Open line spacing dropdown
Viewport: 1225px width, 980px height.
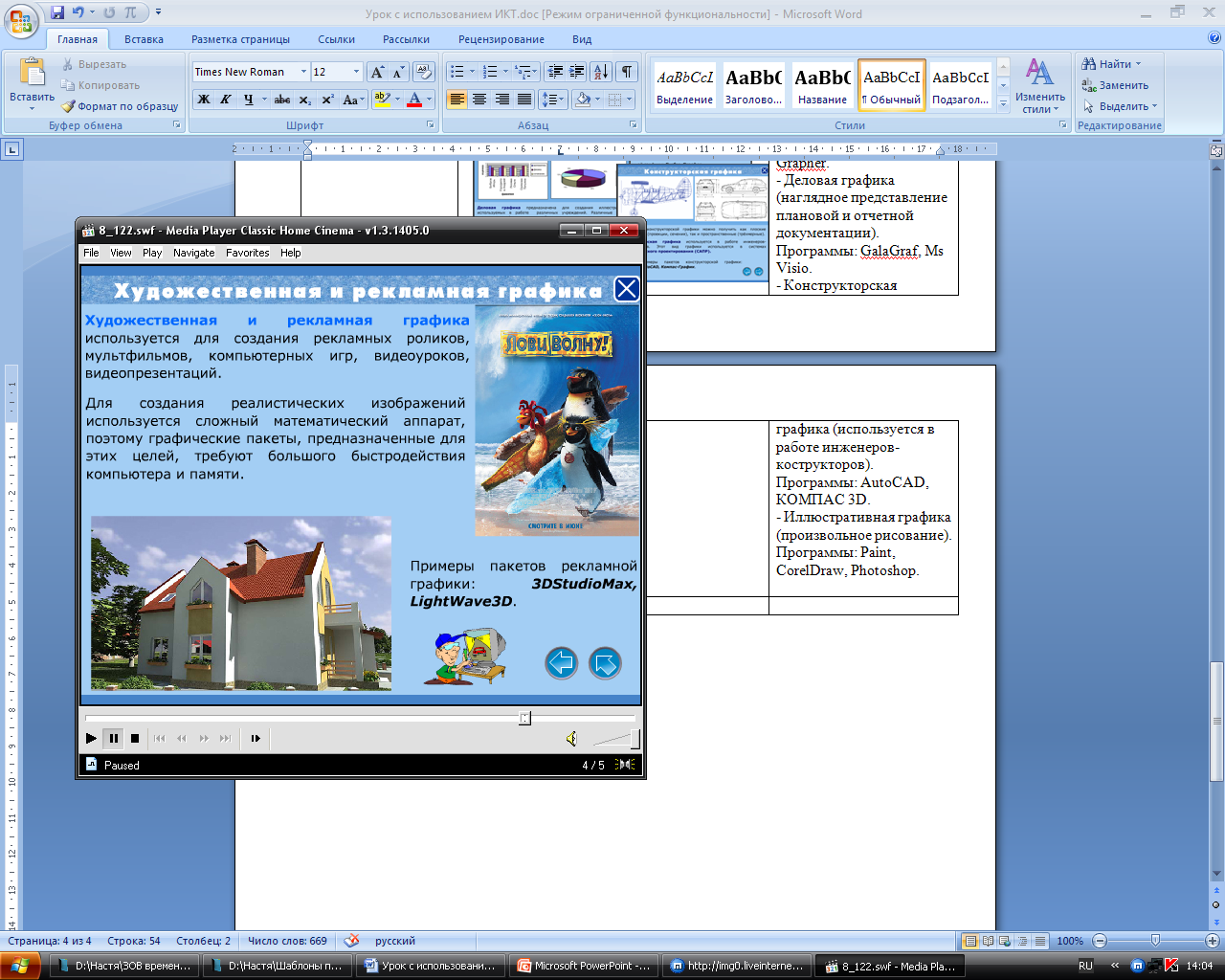(553, 100)
